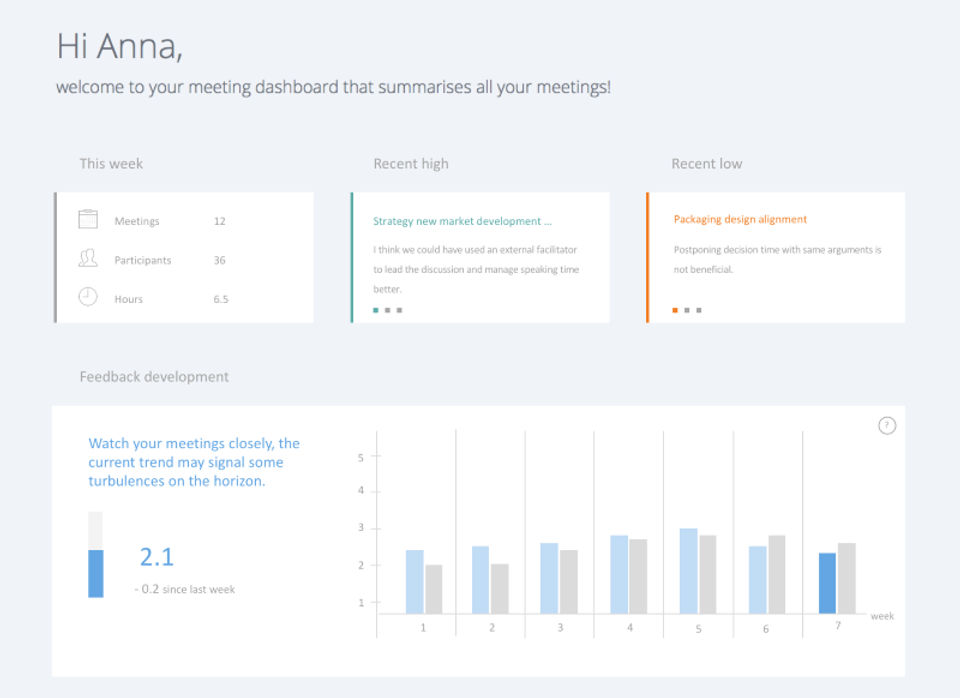Click the help question mark icon
The image size is (960, 698).
[x=887, y=426]
